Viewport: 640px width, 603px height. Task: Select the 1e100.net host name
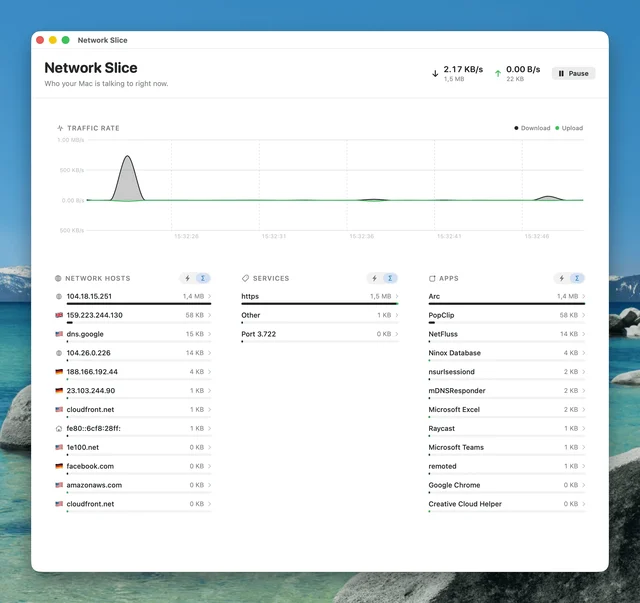[82, 447]
